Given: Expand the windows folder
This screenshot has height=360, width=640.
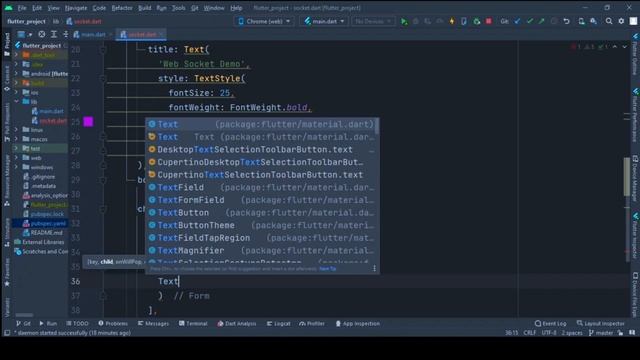Looking at the screenshot, I should [16, 167].
